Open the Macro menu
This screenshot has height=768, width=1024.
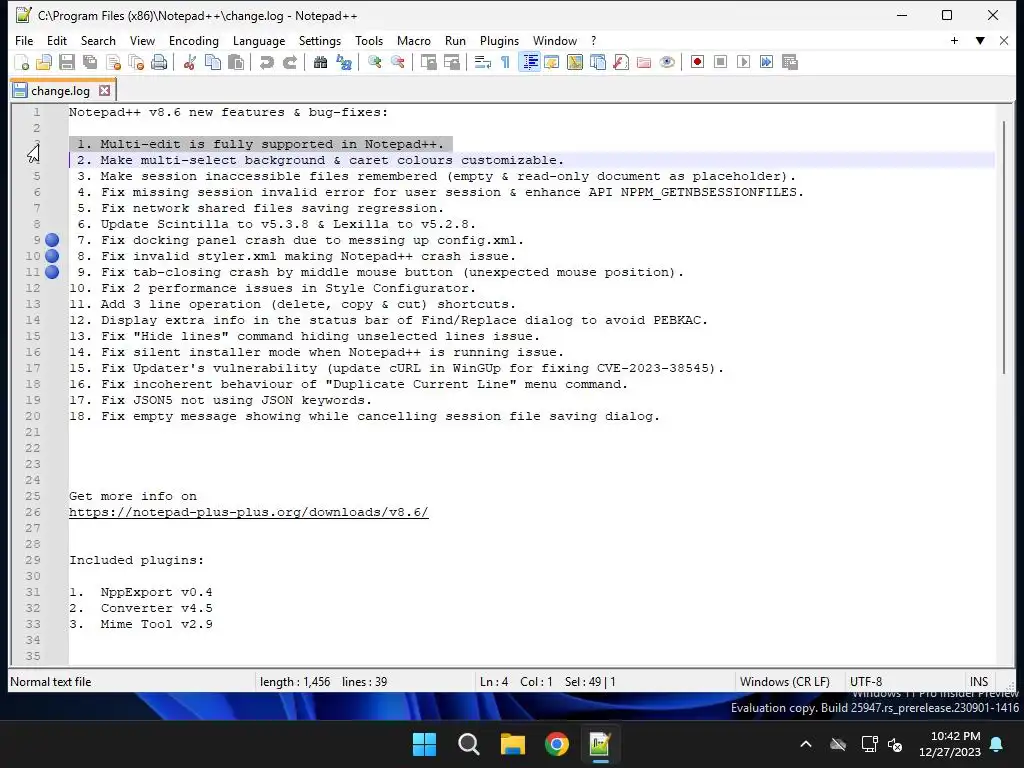click(x=414, y=40)
